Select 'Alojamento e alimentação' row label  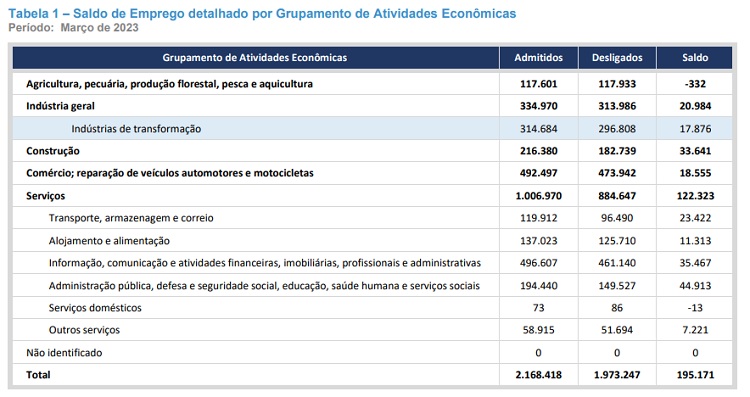[x=109, y=241]
